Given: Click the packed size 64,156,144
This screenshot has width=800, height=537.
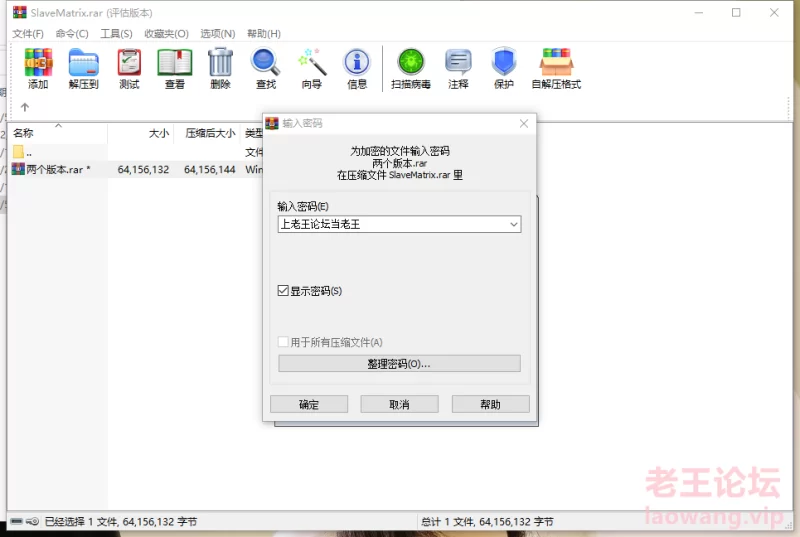Looking at the screenshot, I should (x=210, y=169).
